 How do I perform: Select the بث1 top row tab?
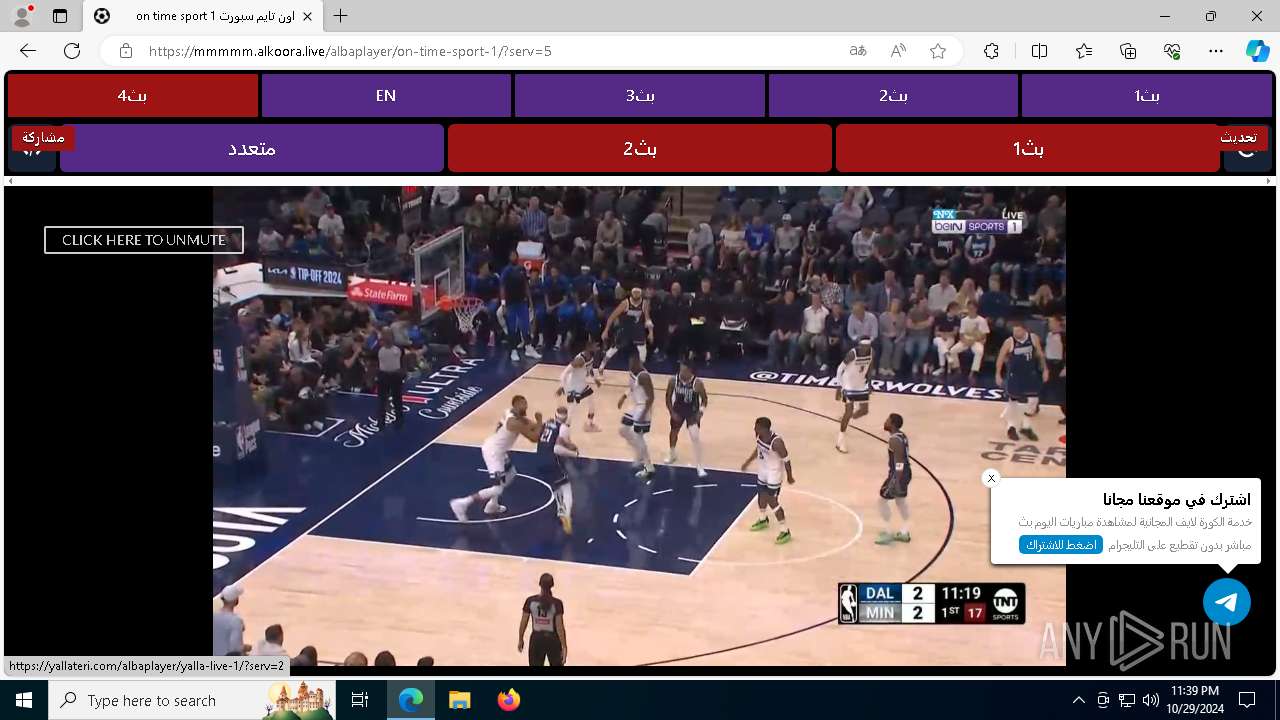click(x=1146, y=96)
